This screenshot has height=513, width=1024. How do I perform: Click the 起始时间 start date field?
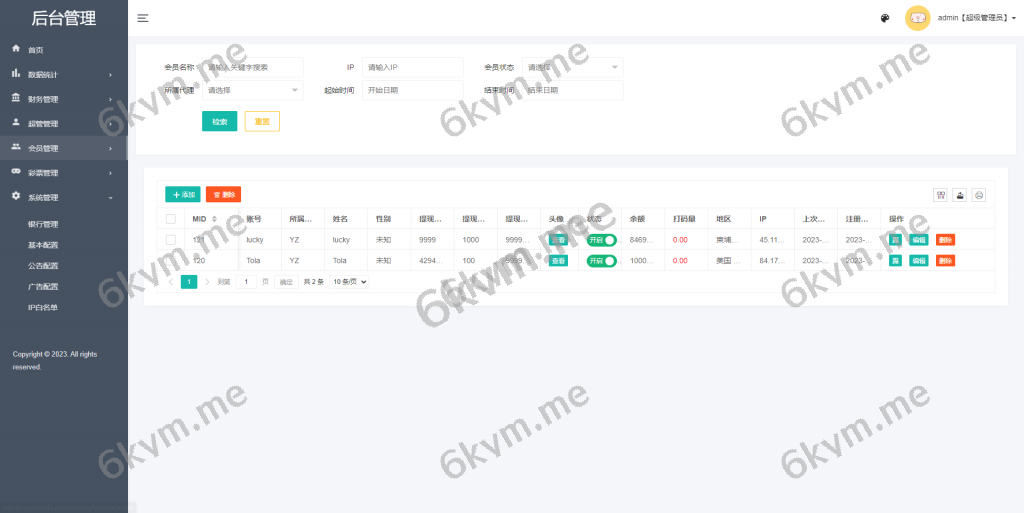point(412,90)
